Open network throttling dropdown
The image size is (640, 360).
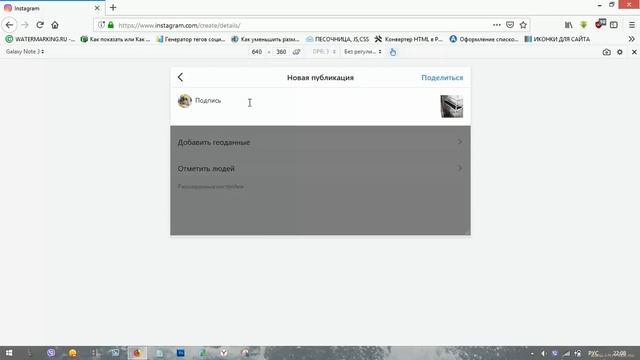(362, 52)
